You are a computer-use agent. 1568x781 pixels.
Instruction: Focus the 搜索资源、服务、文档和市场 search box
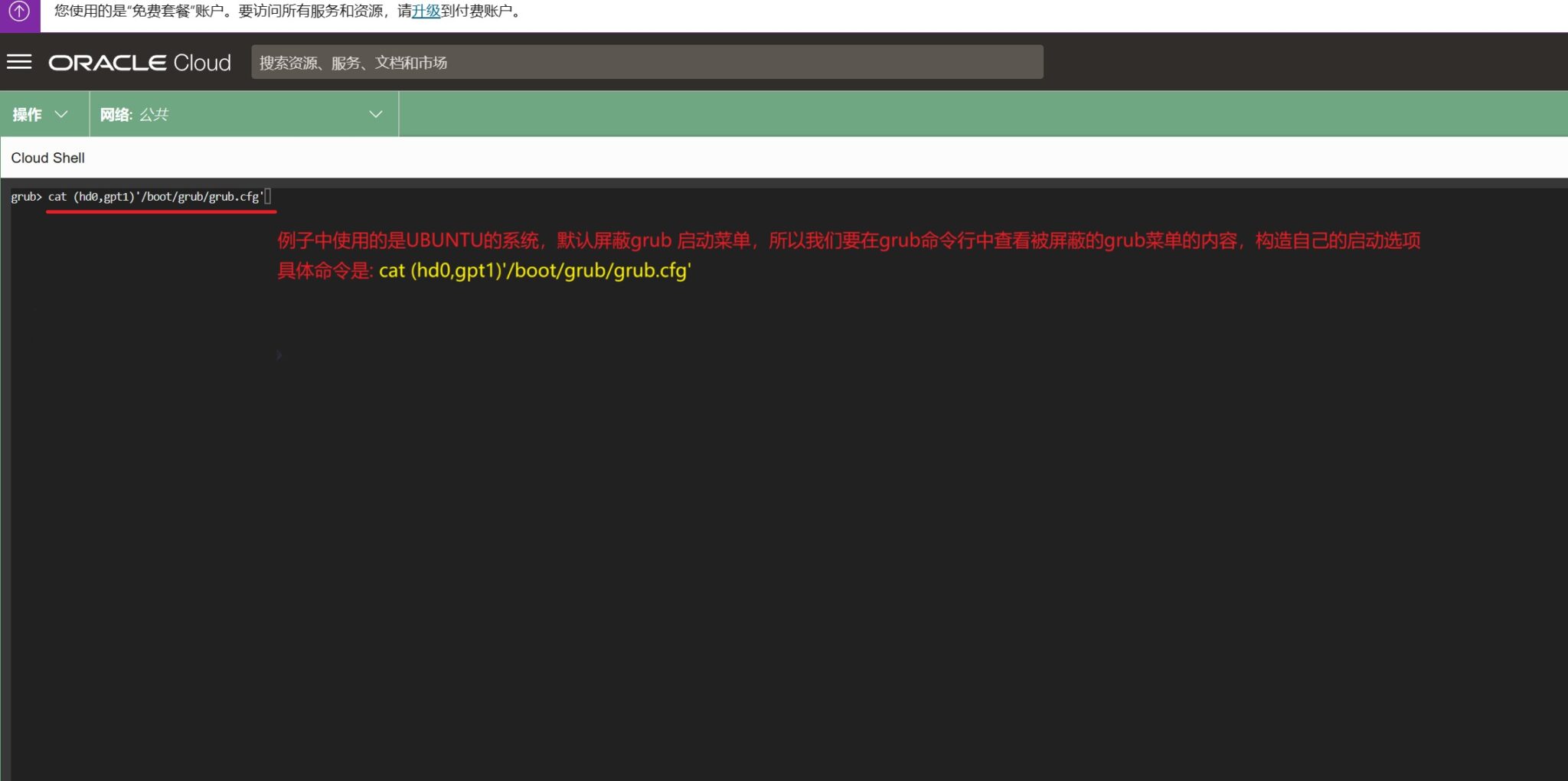[646, 62]
